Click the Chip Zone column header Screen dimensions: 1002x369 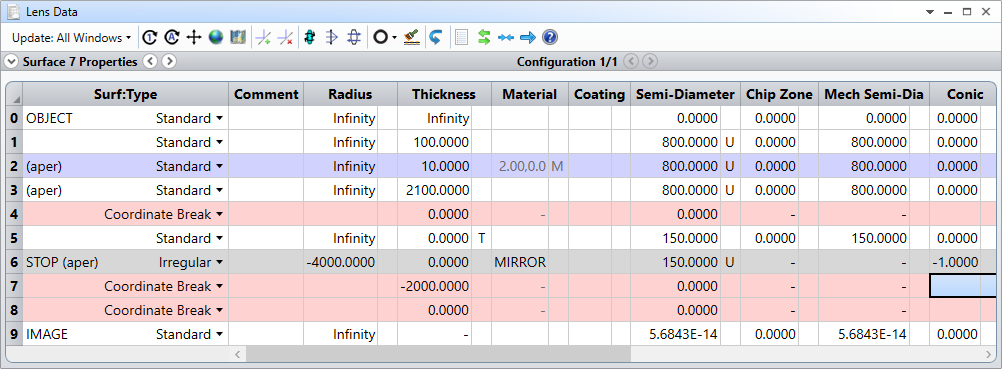(x=780, y=94)
